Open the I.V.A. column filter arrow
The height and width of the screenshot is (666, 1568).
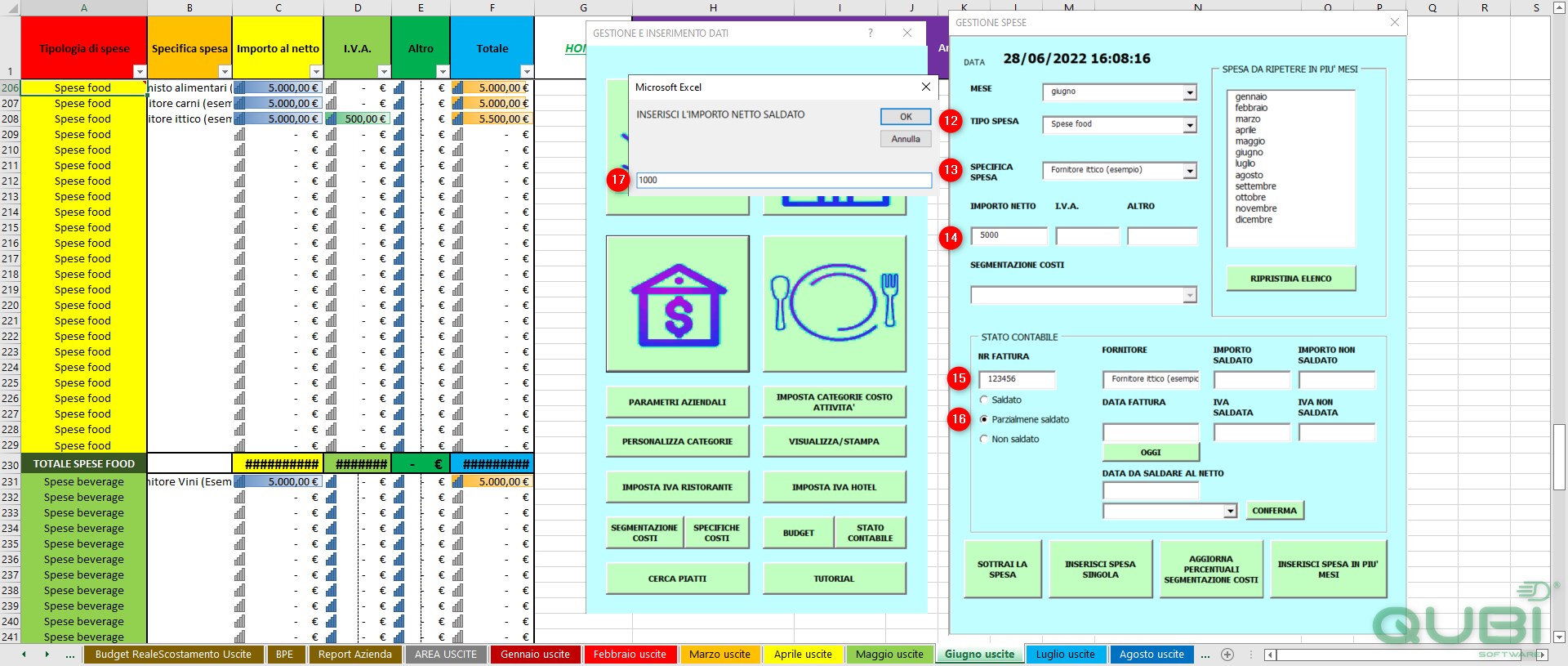pyautogui.click(x=384, y=71)
